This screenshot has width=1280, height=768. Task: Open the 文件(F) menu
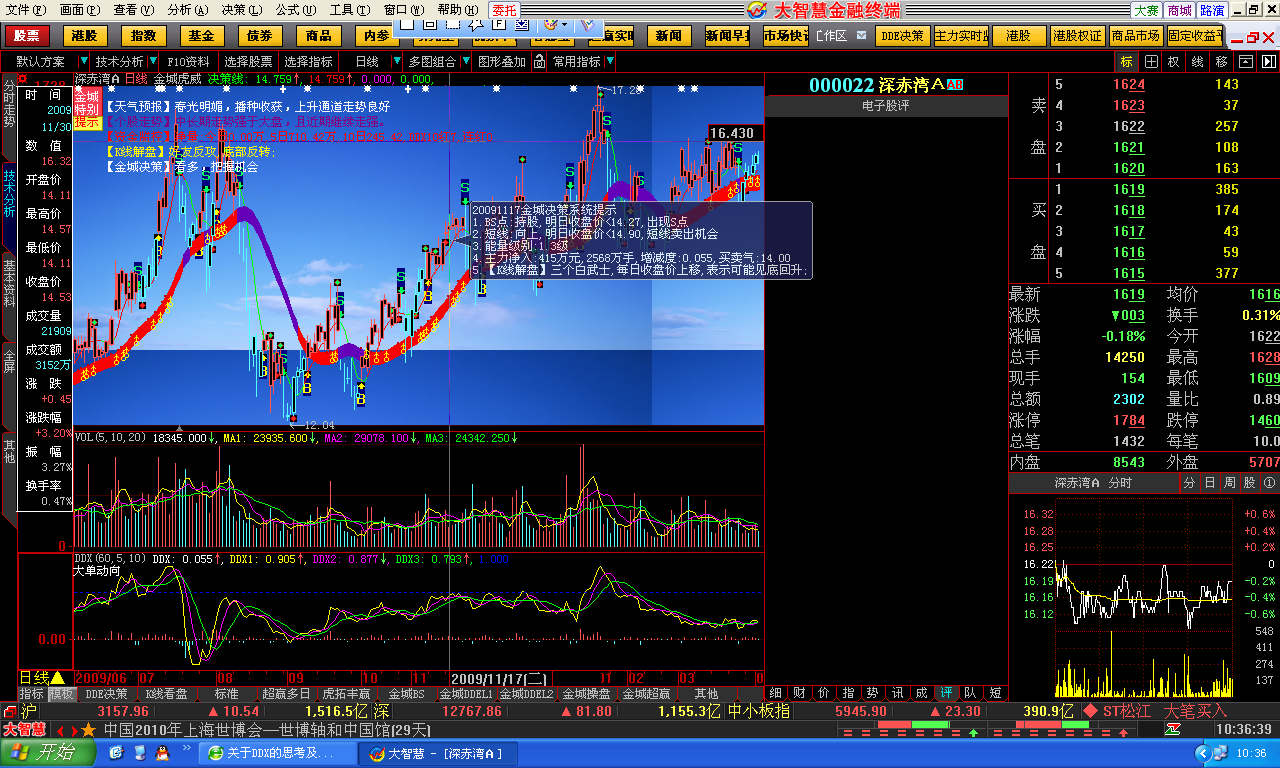tap(25, 10)
